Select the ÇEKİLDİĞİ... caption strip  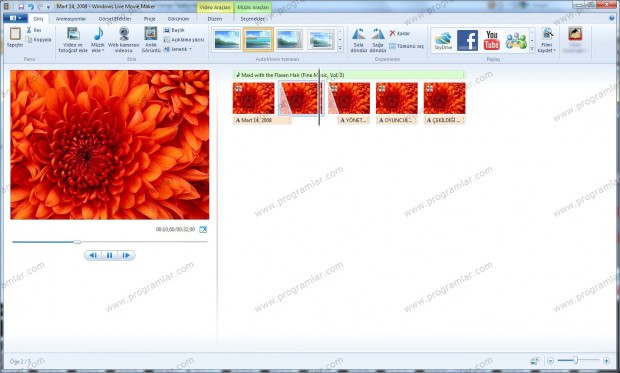pyautogui.click(x=444, y=120)
